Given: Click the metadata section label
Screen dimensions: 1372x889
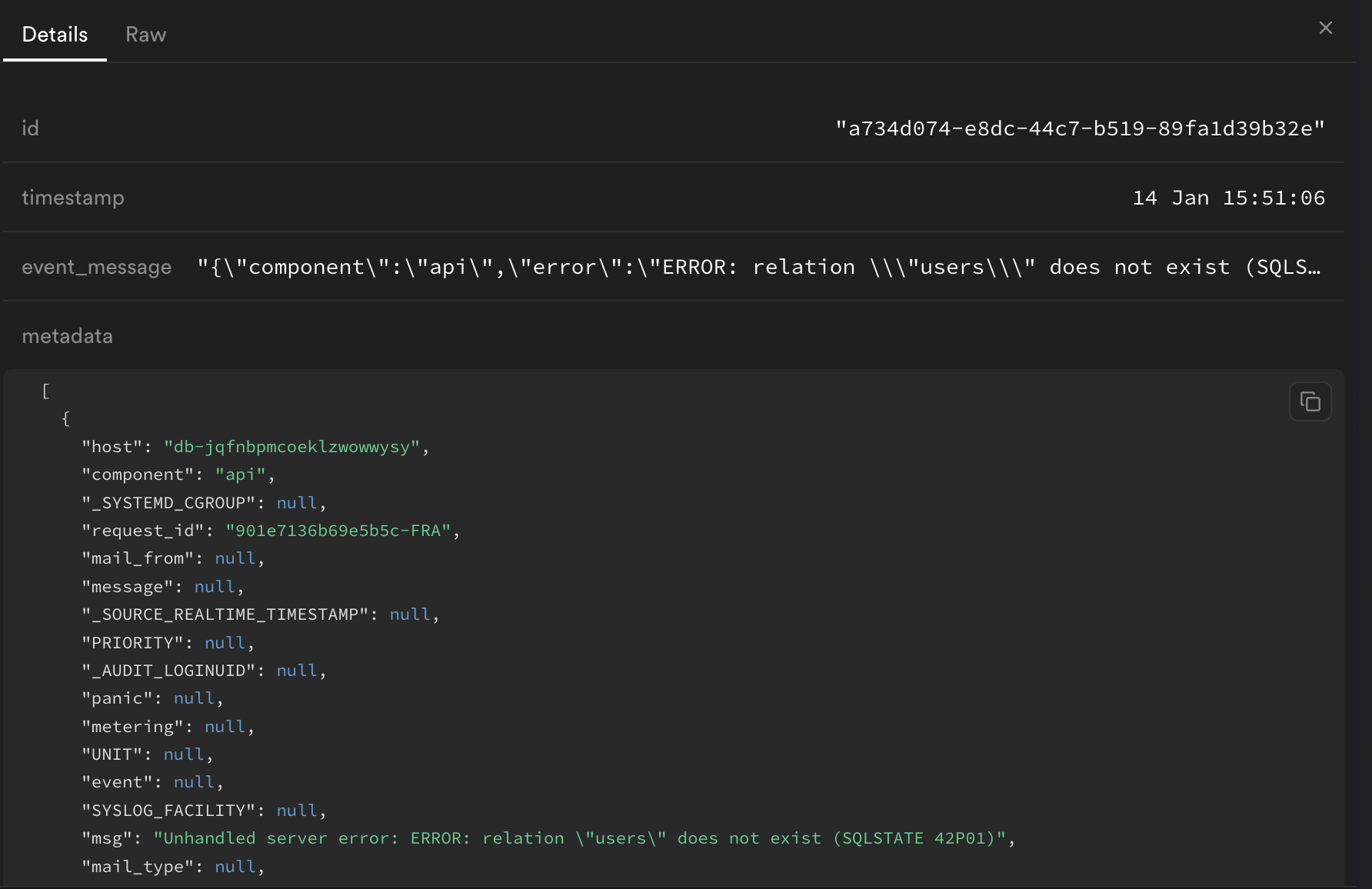Looking at the screenshot, I should tap(68, 335).
